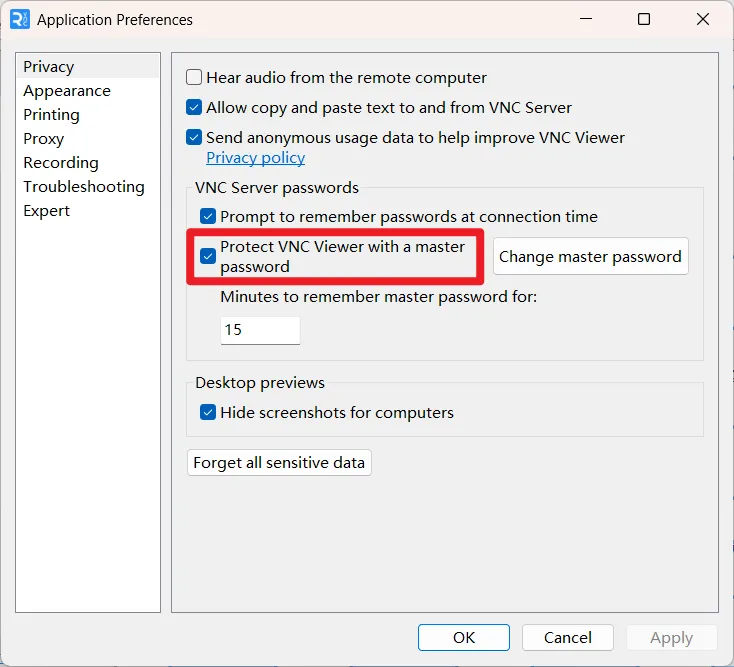
Task: Select the Appearance category
Action: (x=67, y=91)
